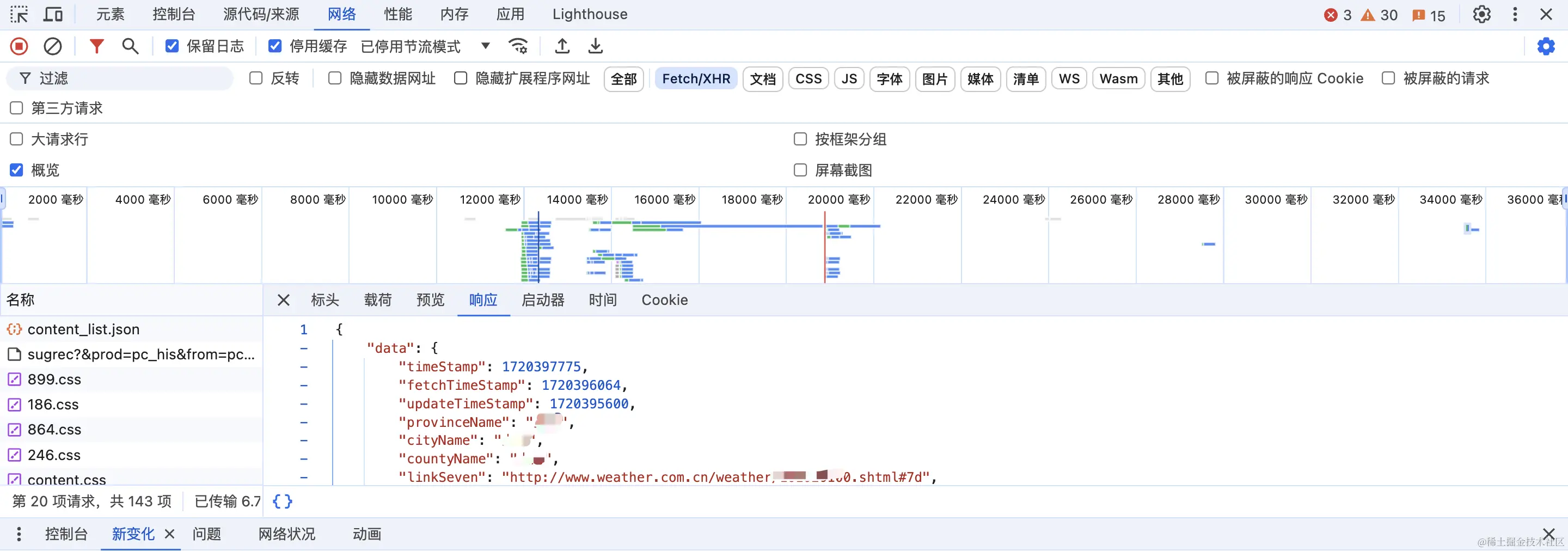Image resolution: width=1568 pixels, height=551 pixels.
Task: Sort requests by 名称 column header
Action: tap(131, 300)
